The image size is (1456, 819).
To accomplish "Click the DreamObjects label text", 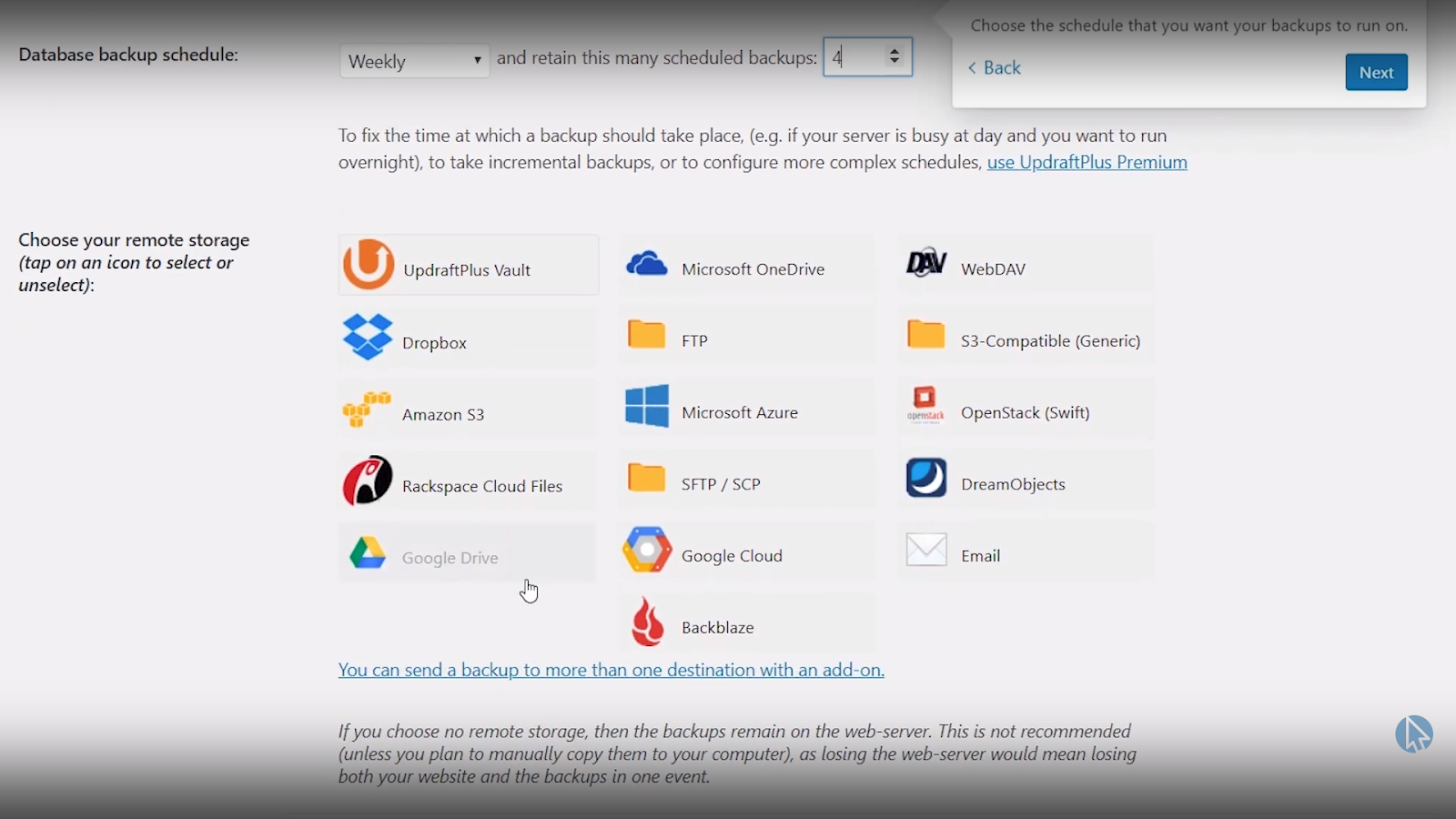I will (x=1013, y=484).
